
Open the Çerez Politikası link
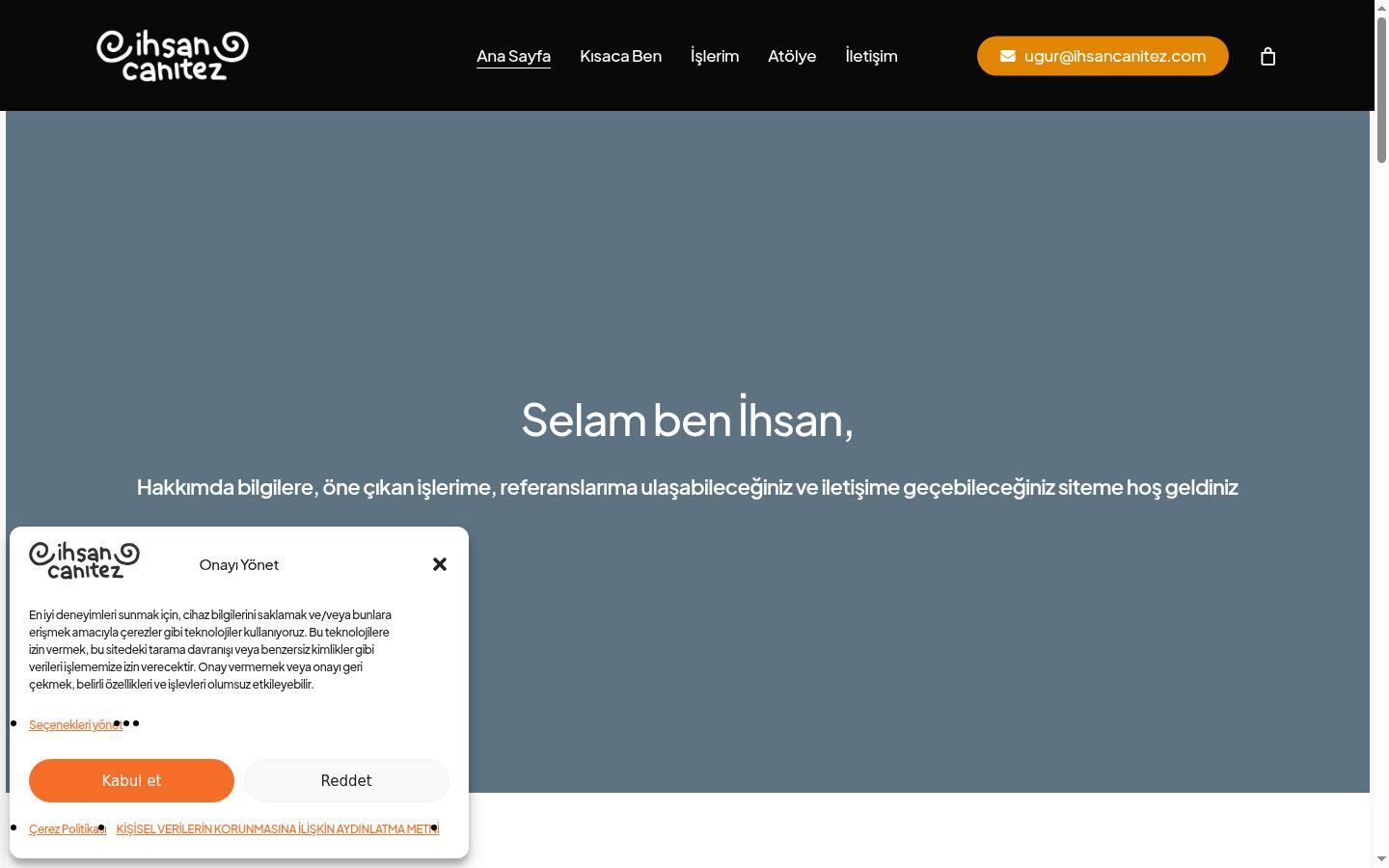[68, 829]
